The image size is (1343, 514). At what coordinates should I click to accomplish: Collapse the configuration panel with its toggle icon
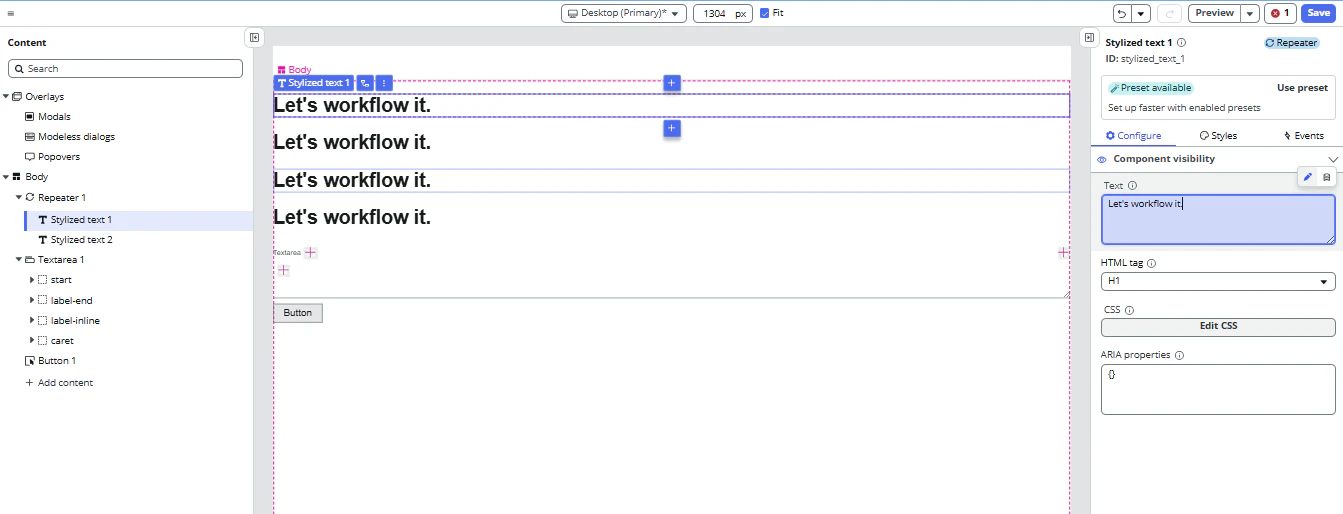(1089, 37)
